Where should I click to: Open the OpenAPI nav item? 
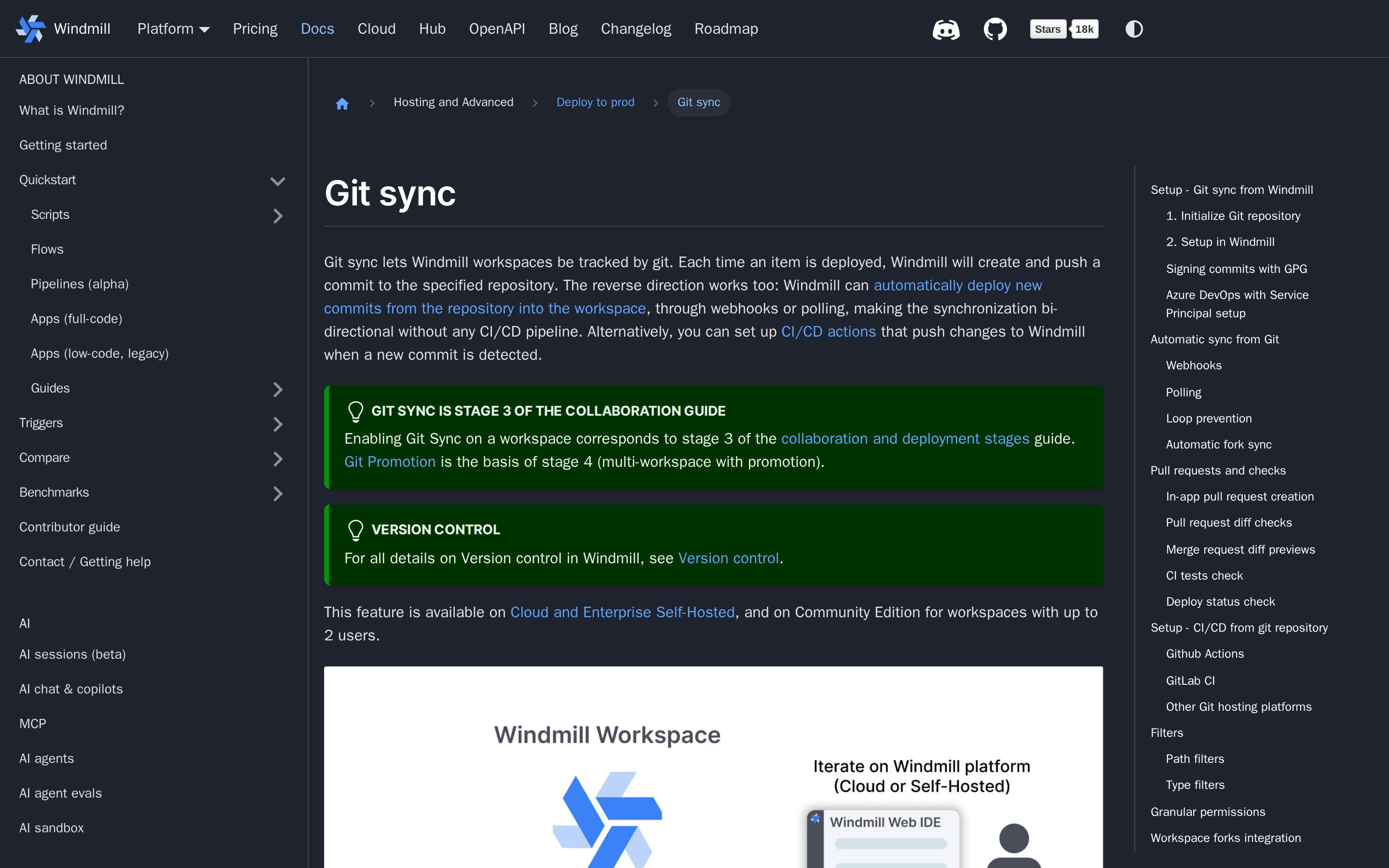[497, 29]
